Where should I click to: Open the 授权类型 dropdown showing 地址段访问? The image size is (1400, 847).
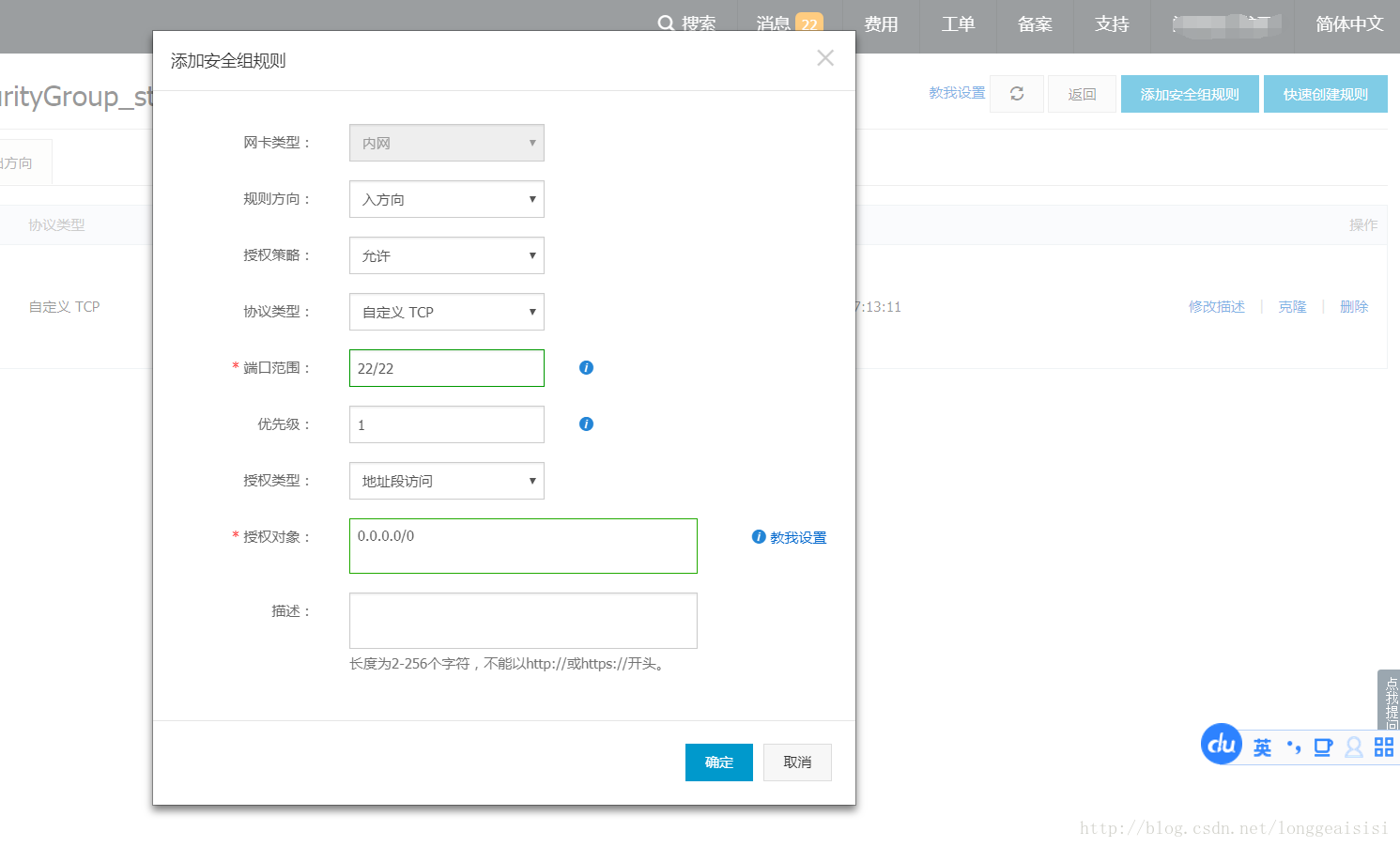[x=447, y=481]
